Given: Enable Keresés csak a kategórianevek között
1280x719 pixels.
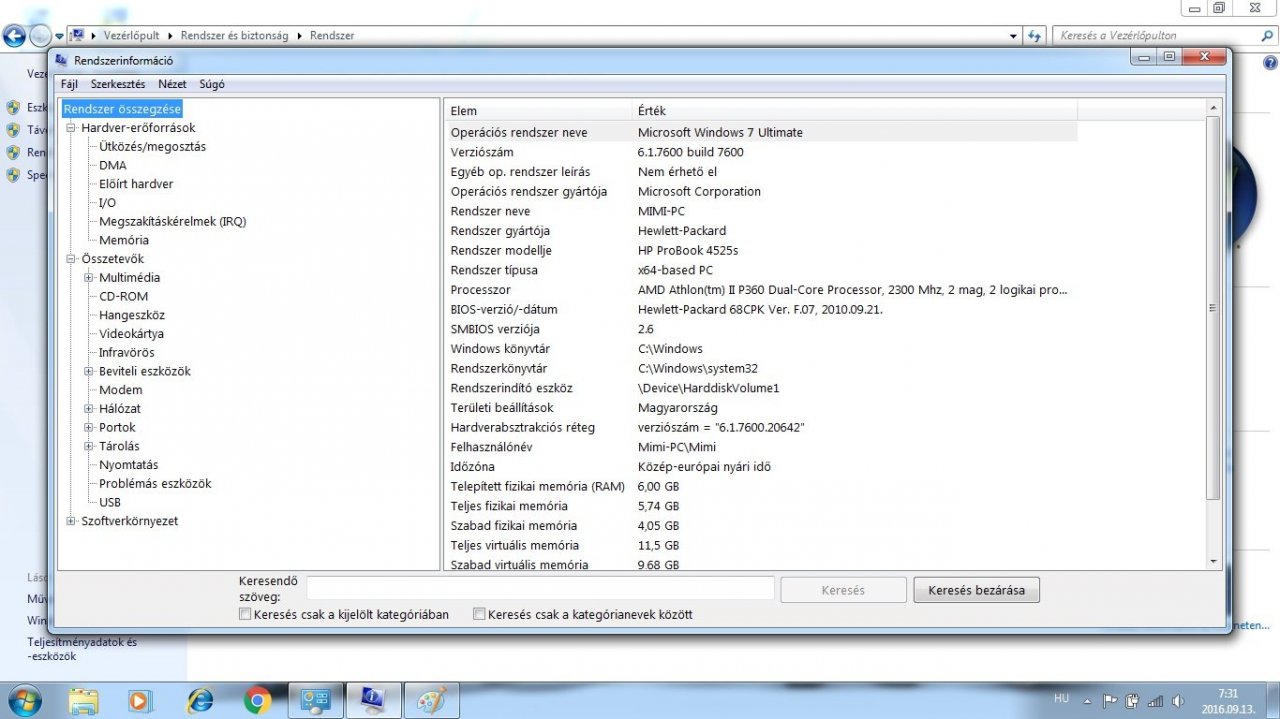Looking at the screenshot, I should point(479,615).
